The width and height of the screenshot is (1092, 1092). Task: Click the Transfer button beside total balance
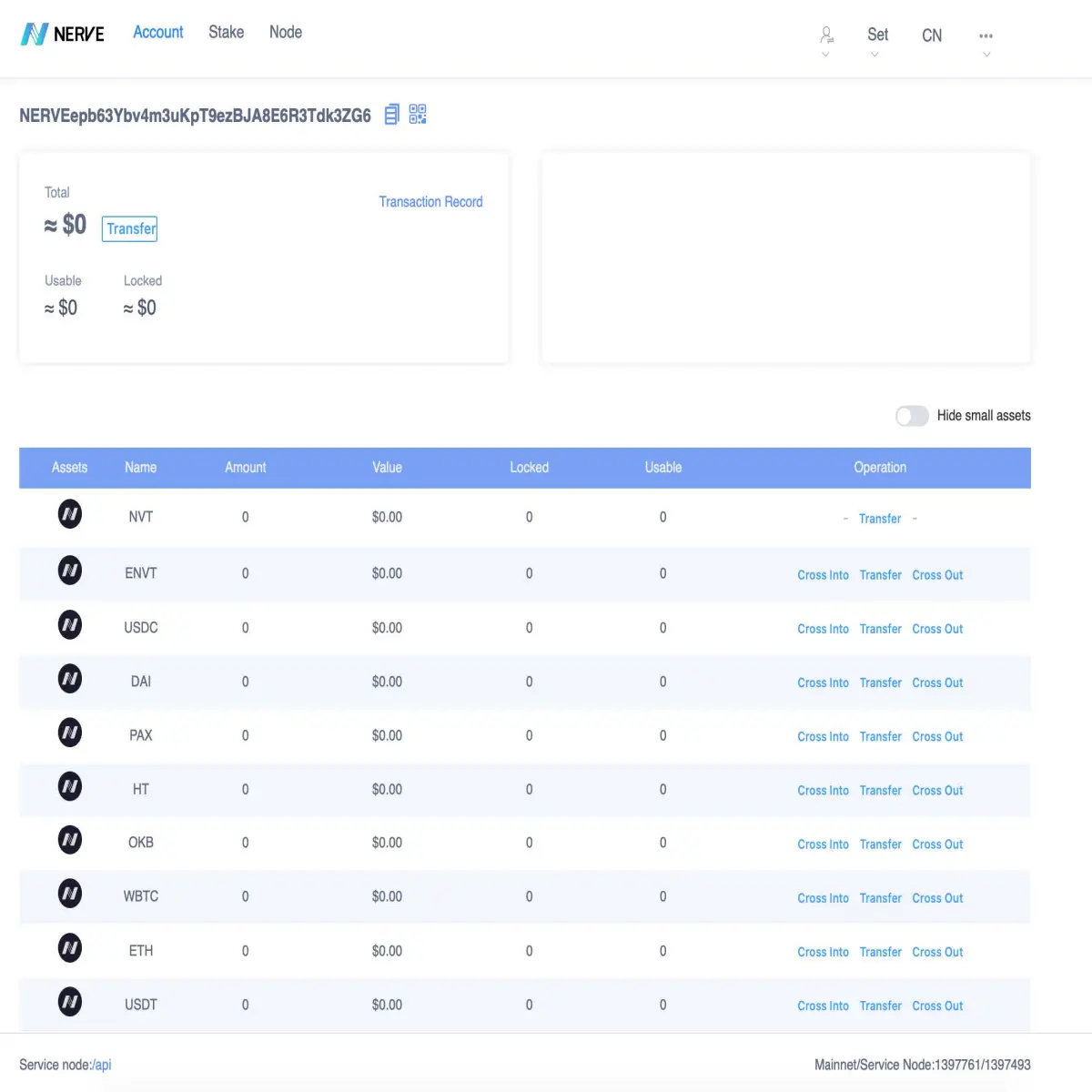[x=130, y=228]
